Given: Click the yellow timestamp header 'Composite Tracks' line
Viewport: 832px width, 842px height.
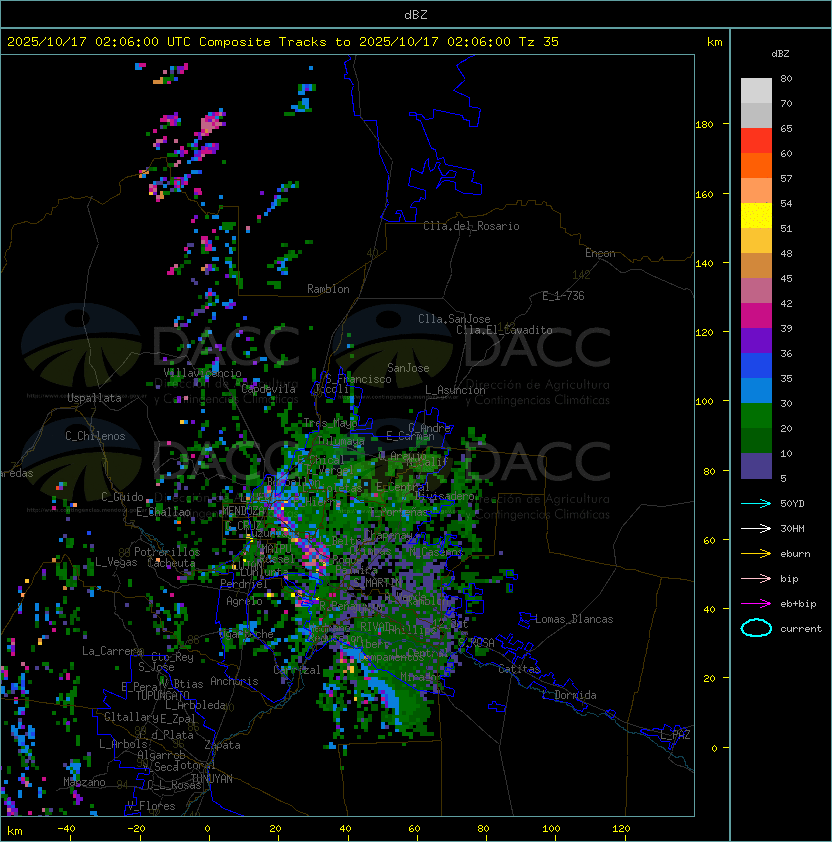Looking at the screenshot, I should pyautogui.click(x=283, y=42).
